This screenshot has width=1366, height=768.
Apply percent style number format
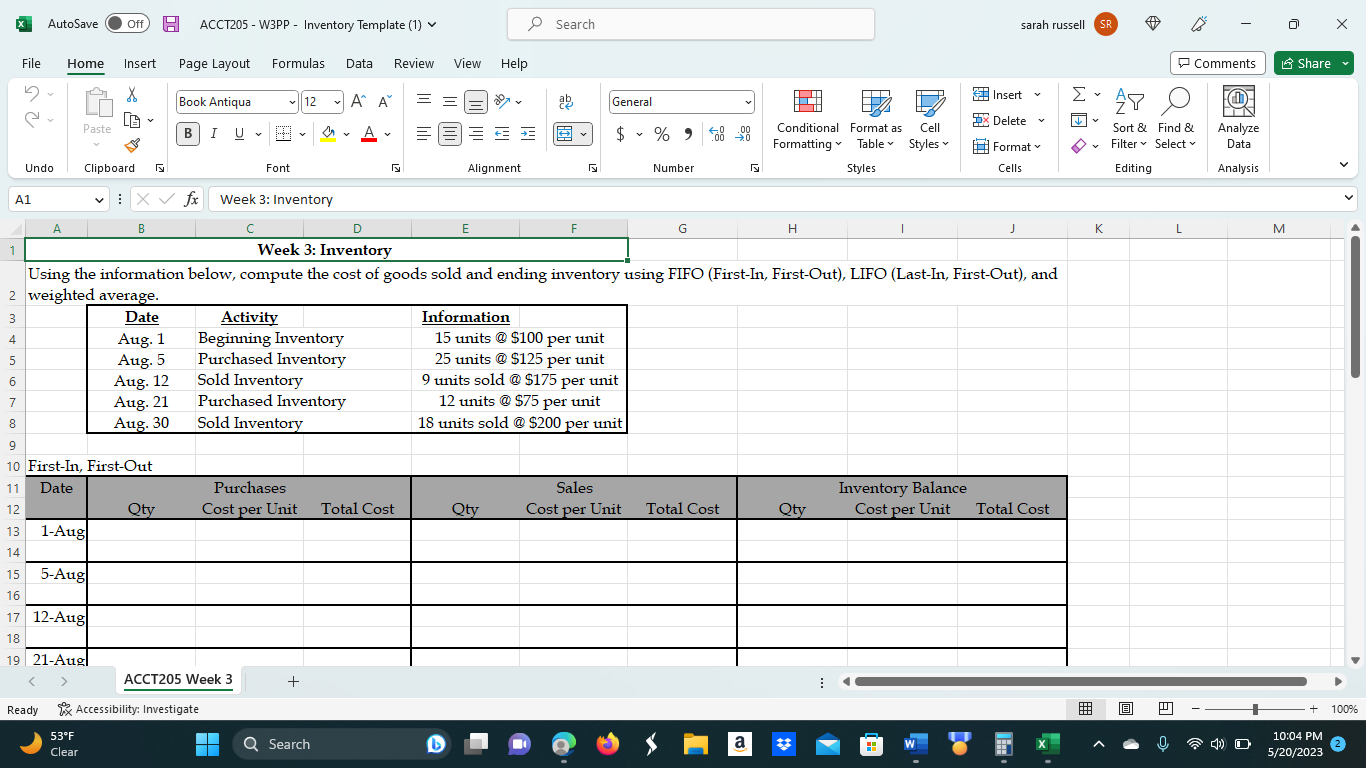tap(661, 133)
